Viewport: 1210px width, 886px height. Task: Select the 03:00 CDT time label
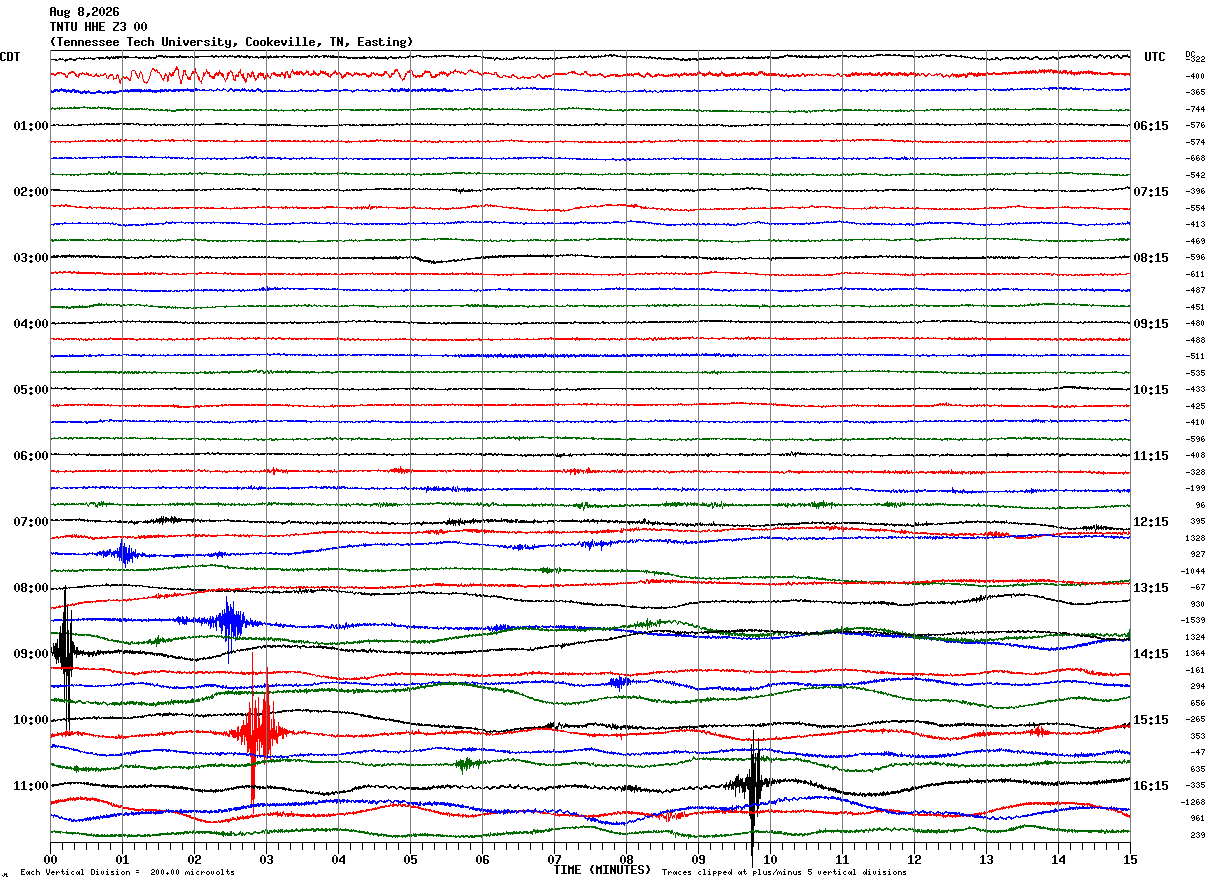[31, 258]
